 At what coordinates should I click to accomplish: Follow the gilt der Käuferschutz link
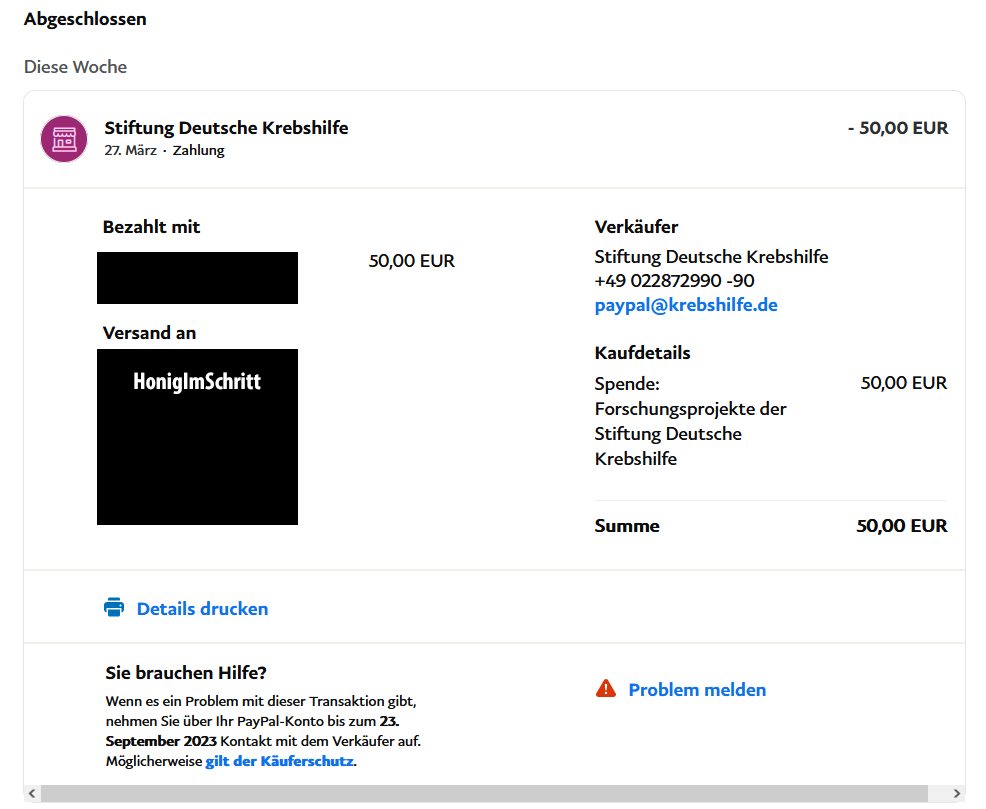[279, 761]
